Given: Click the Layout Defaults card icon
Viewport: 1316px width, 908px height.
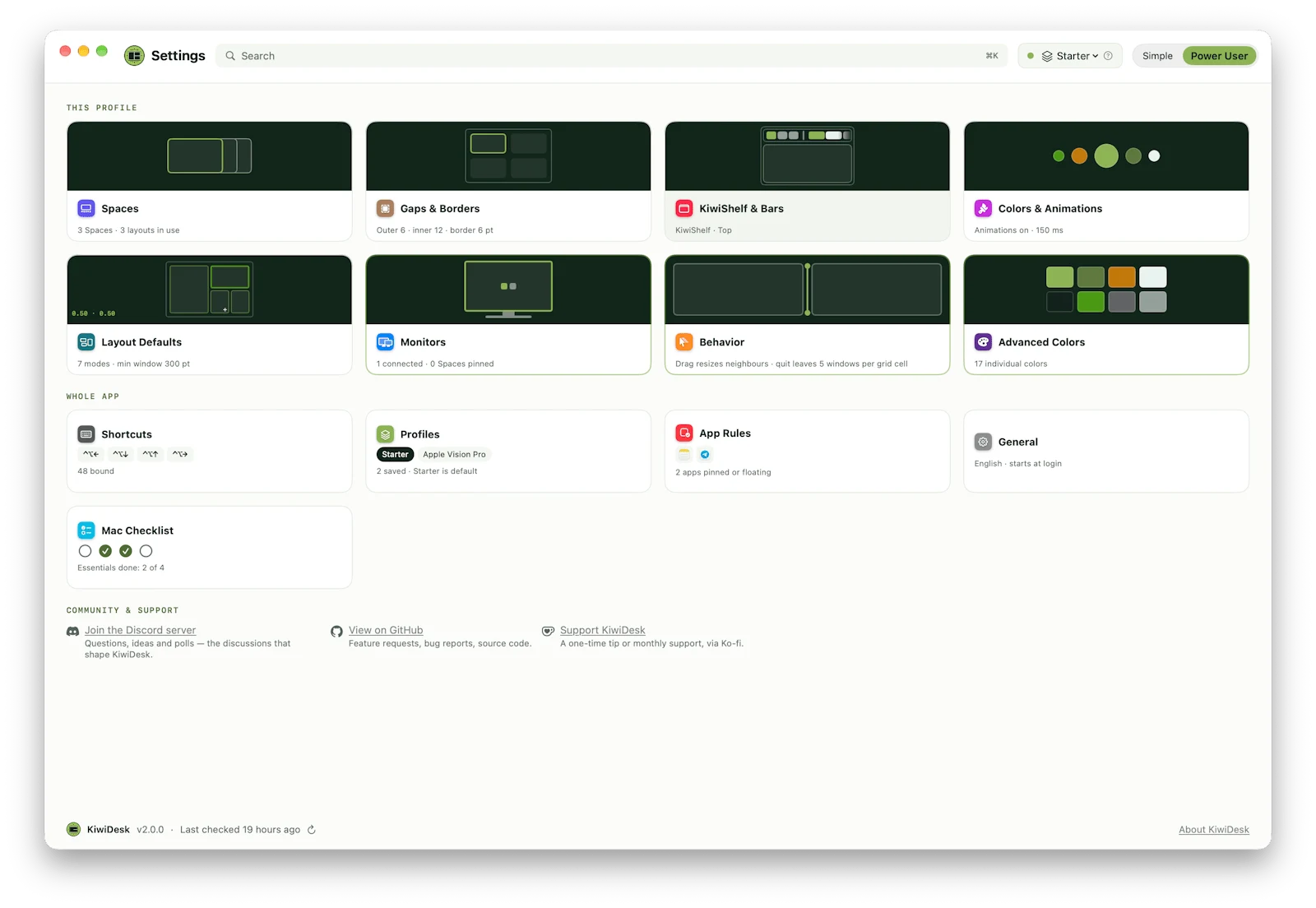Looking at the screenshot, I should (x=86, y=342).
